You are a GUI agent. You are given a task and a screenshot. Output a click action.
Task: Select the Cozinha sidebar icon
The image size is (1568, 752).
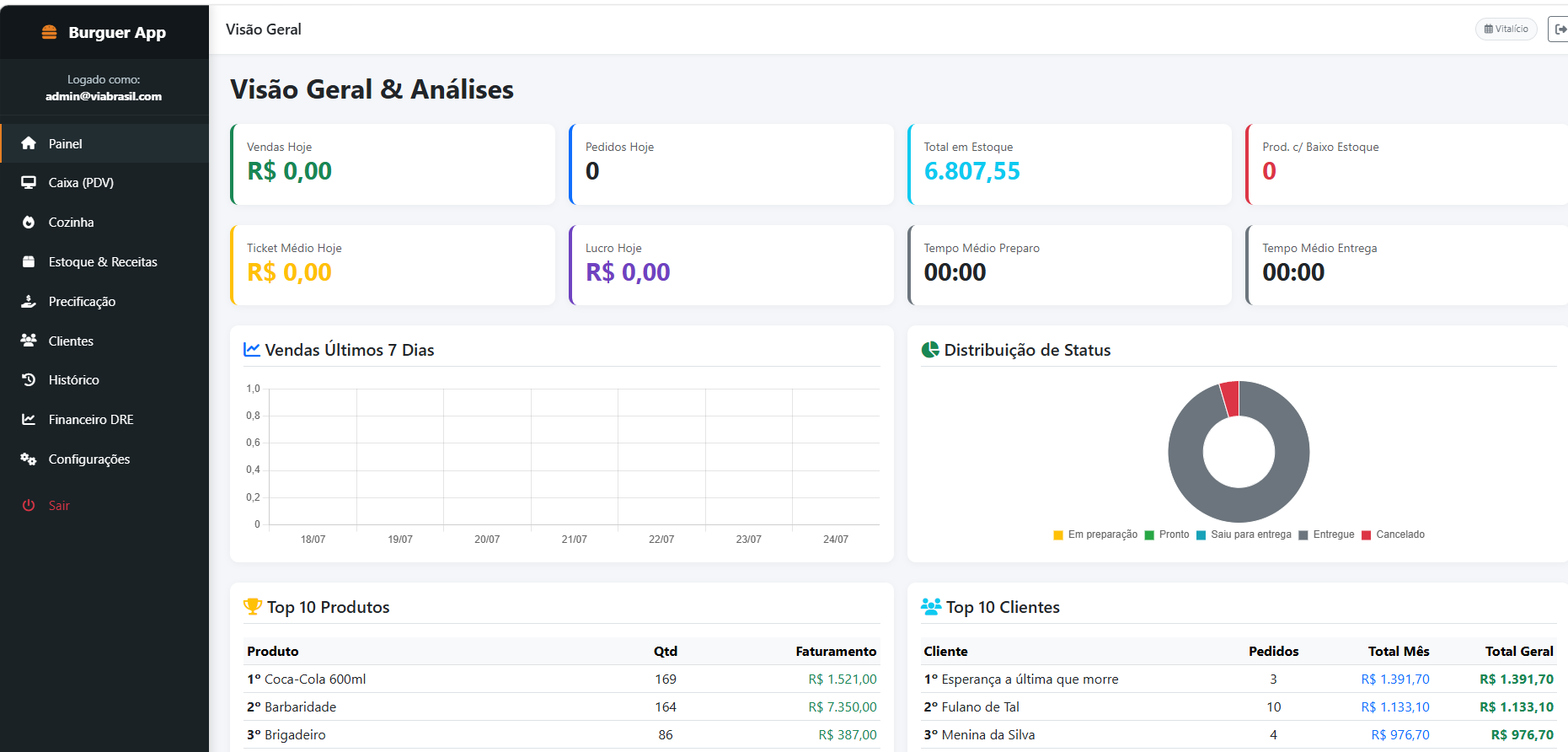(x=29, y=223)
